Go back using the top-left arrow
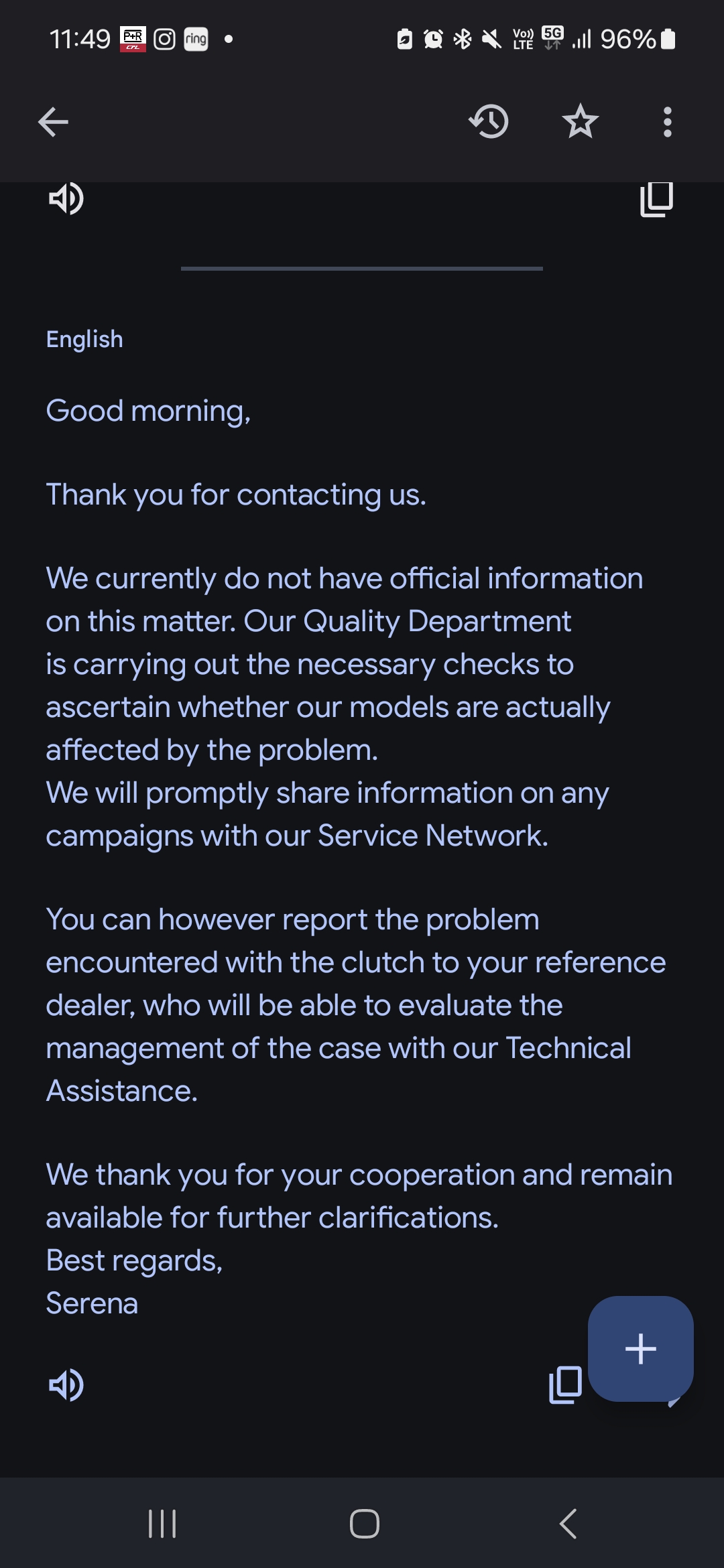The width and height of the screenshot is (724, 1568). point(54,122)
